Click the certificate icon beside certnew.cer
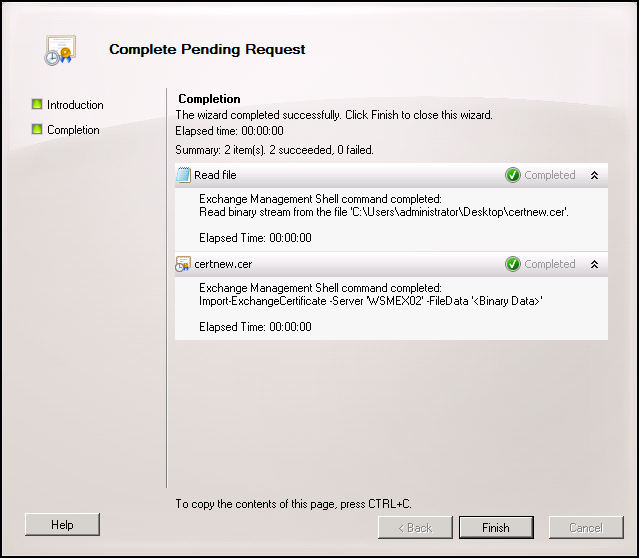Screen dimensions: 639x558 [x=183, y=264]
